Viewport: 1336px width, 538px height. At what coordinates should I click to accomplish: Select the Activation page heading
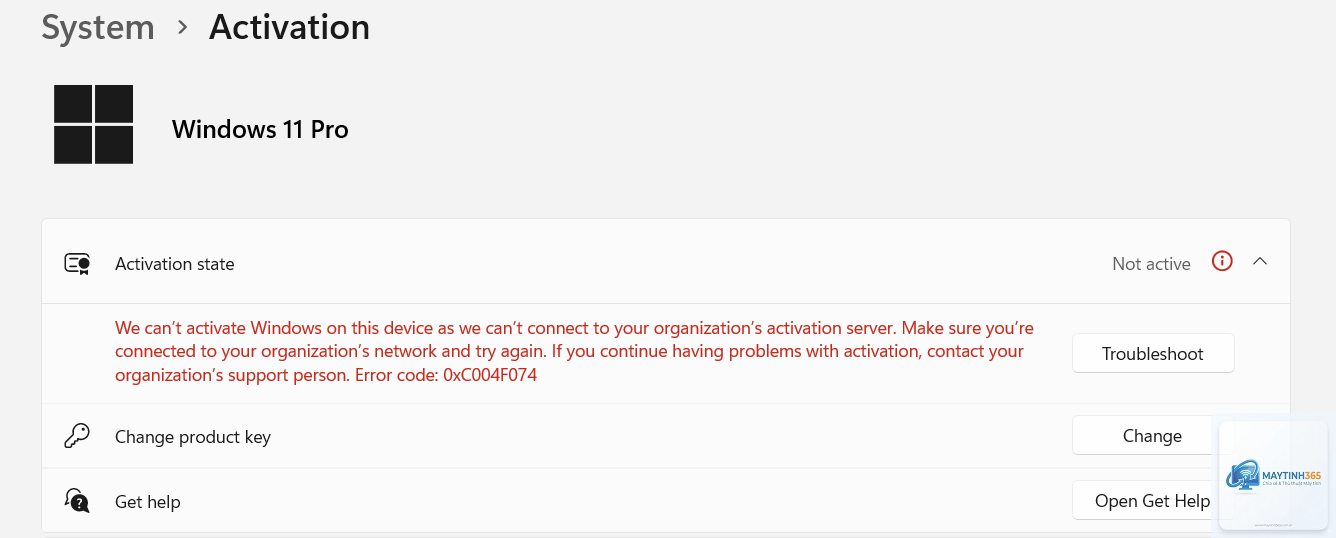click(x=289, y=27)
